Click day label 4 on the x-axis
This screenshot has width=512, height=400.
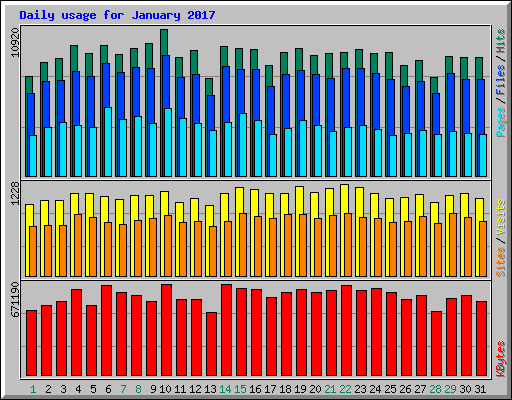[x=78, y=389]
